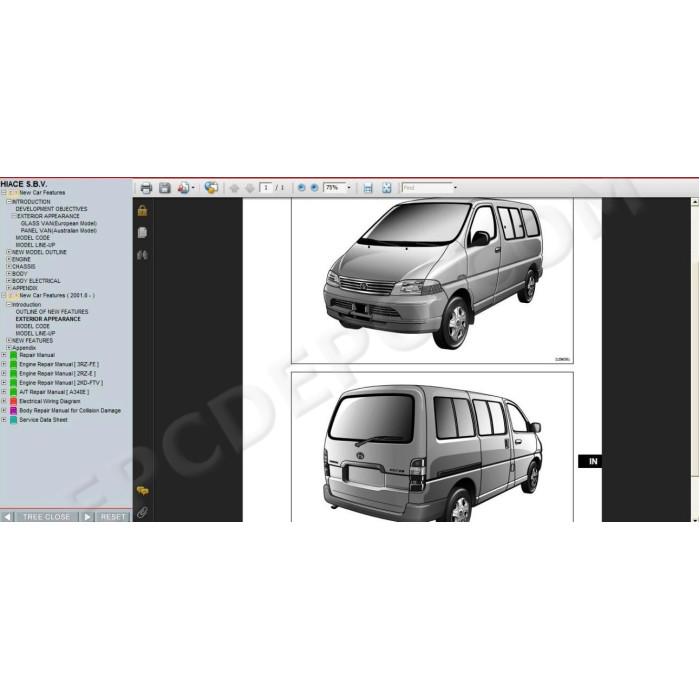Click the left arrow beside TREE CLOSE
The height and width of the screenshot is (700, 700).
[7, 517]
